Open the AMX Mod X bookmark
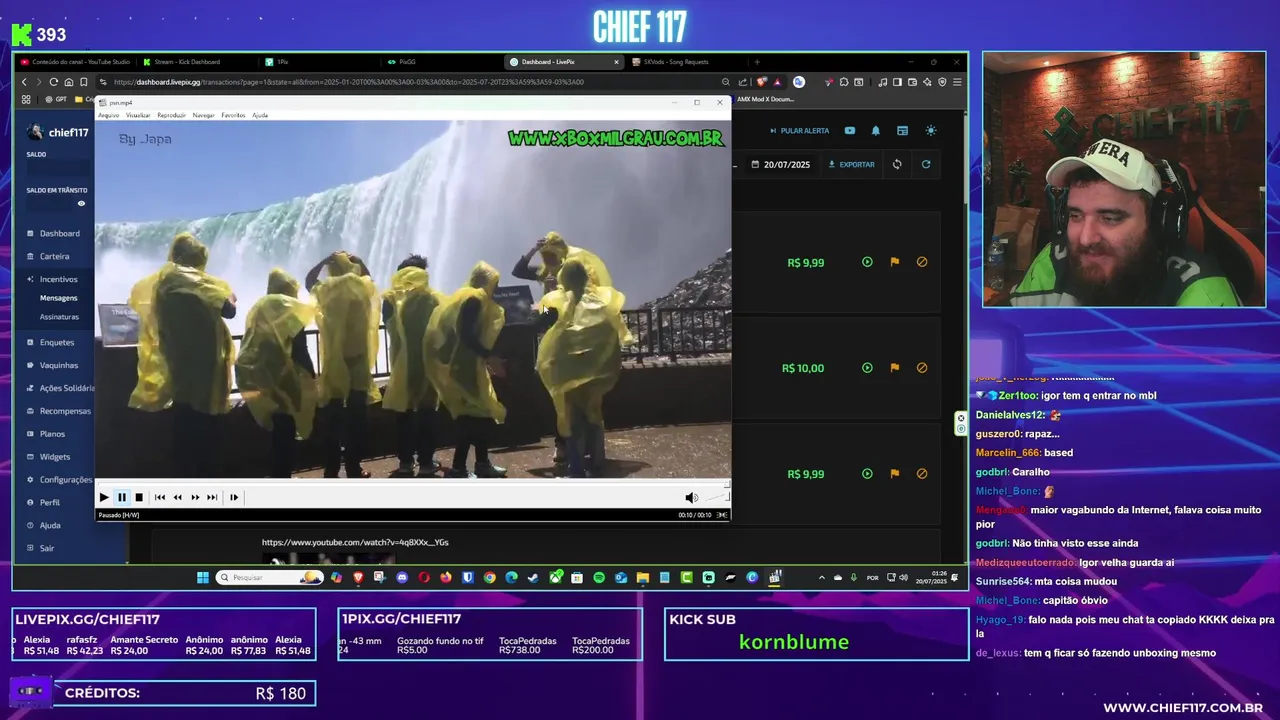Screen dimensions: 1280x720 point(765,99)
